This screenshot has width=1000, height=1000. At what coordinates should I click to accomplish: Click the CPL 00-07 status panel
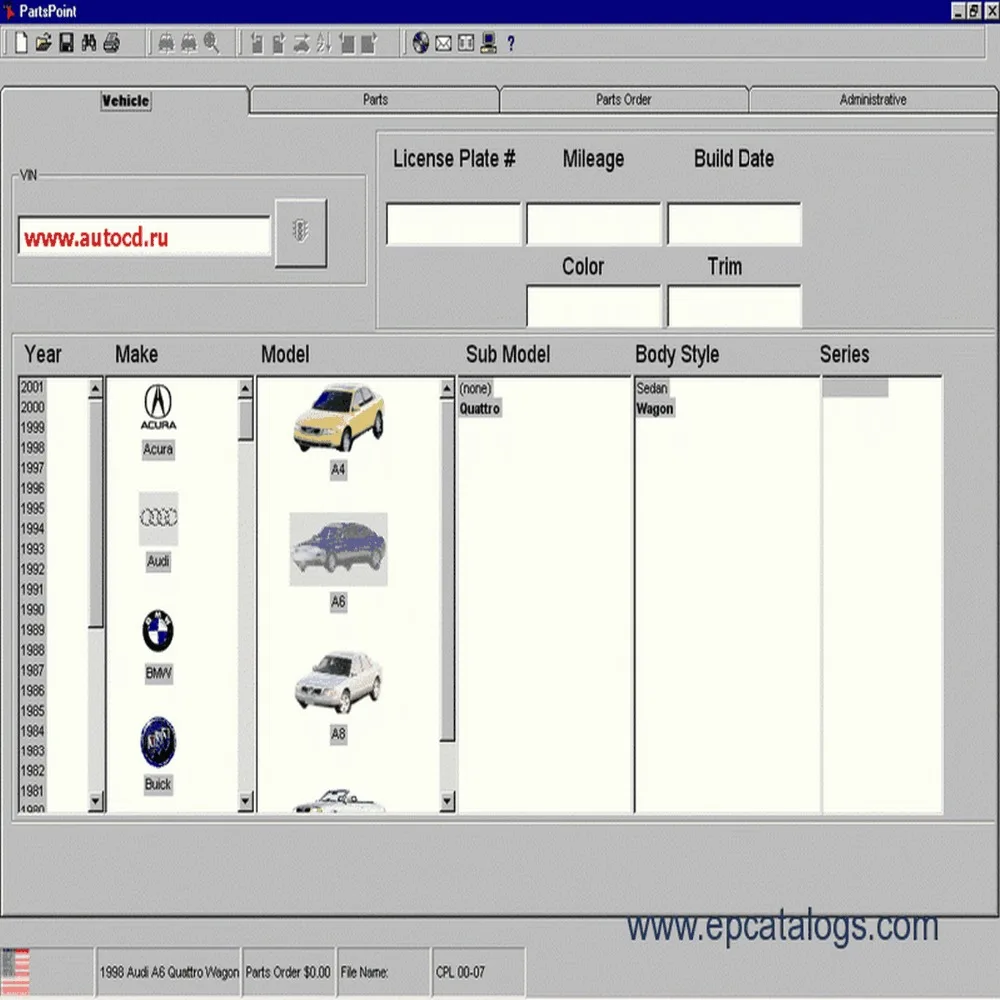pyautogui.click(x=478, y=972)
